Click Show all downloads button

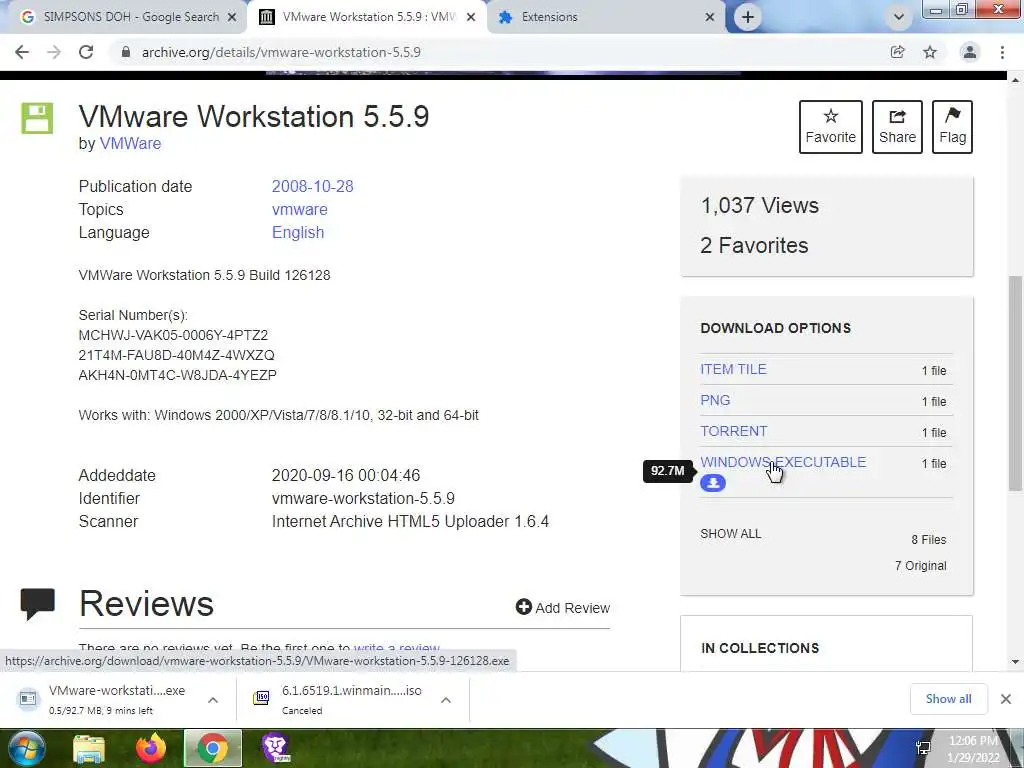point(948,699)
